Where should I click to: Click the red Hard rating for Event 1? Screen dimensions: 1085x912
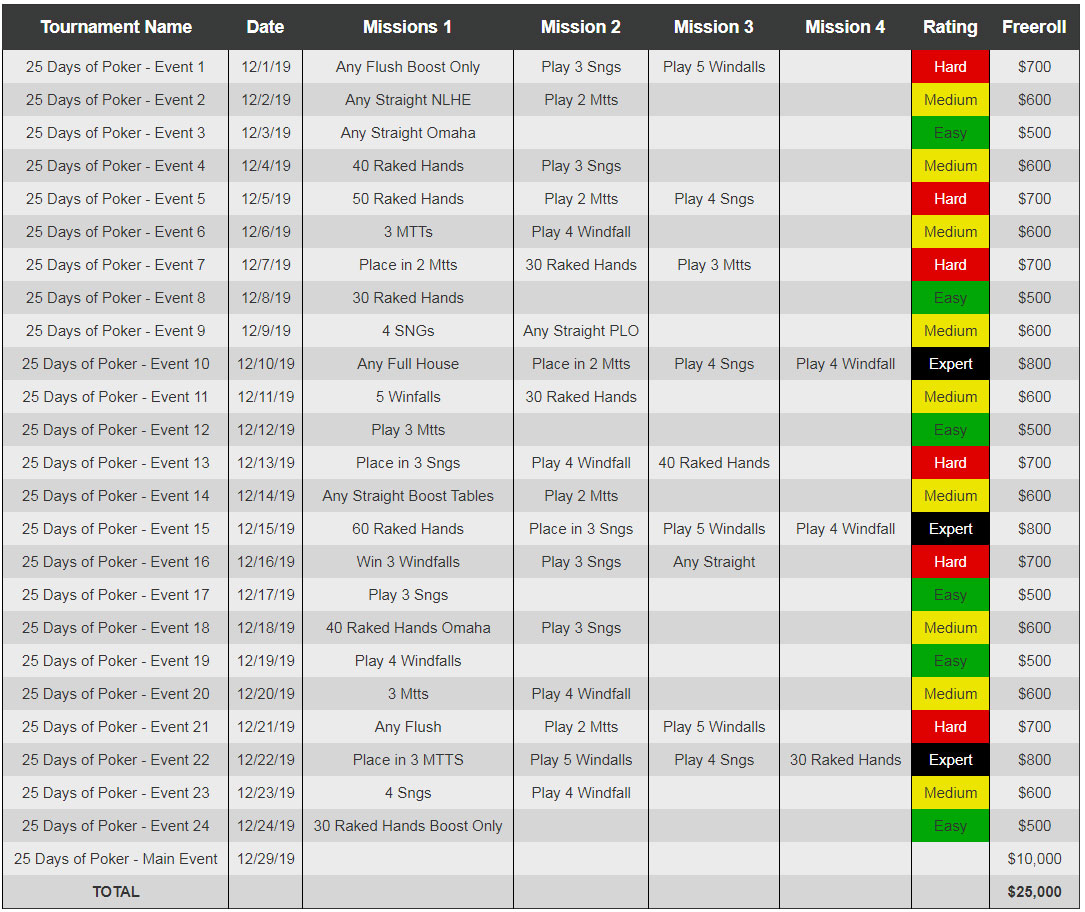click(x=950, y=67)
